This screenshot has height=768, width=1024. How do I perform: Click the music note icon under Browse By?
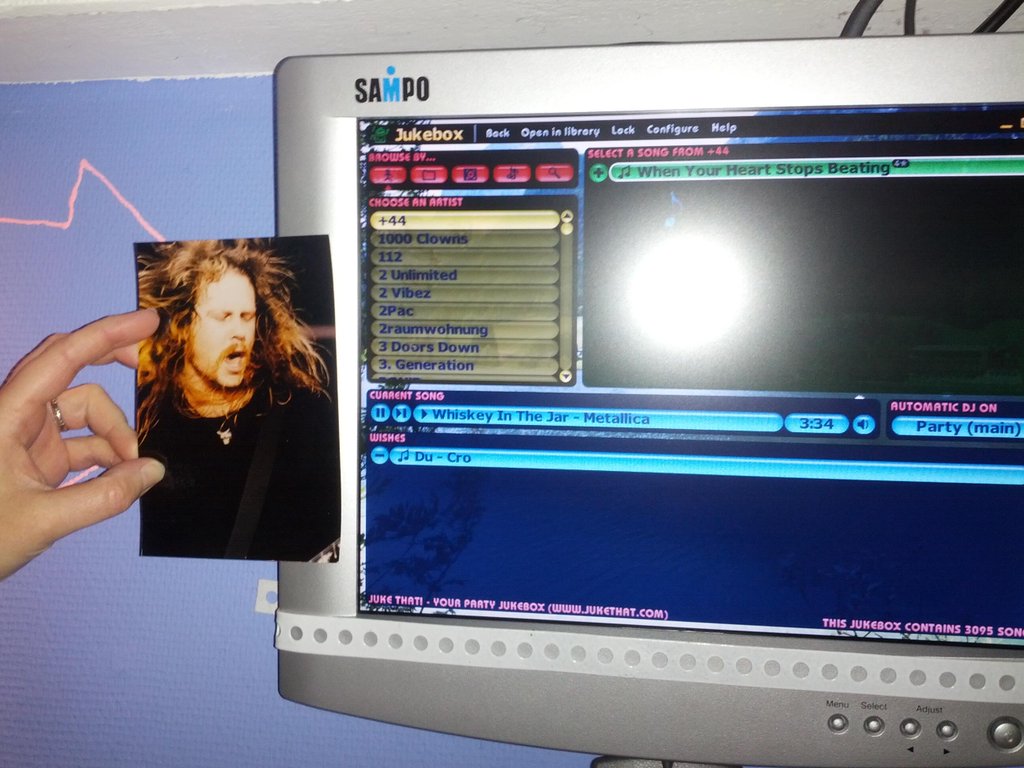(x=511, y=173)
